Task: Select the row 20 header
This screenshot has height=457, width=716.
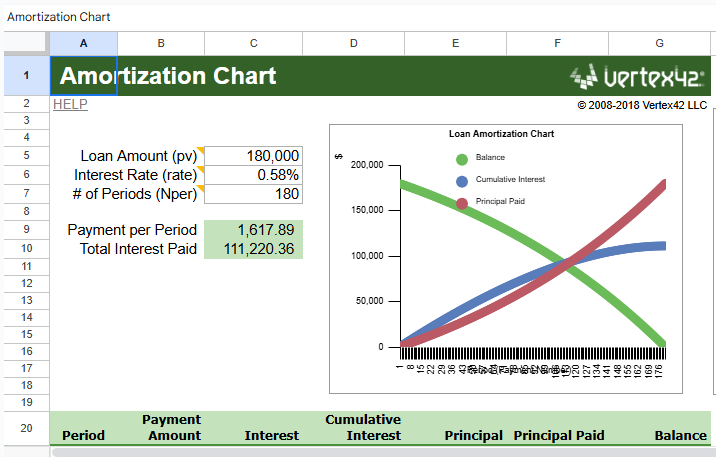Action: (x=25, y=427)
